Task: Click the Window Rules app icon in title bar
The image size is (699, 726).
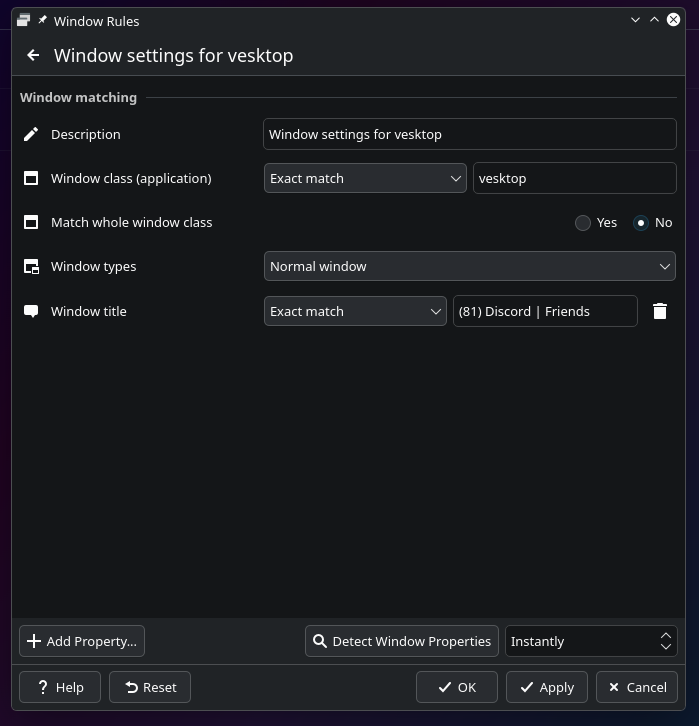Action: pos(23,20)
